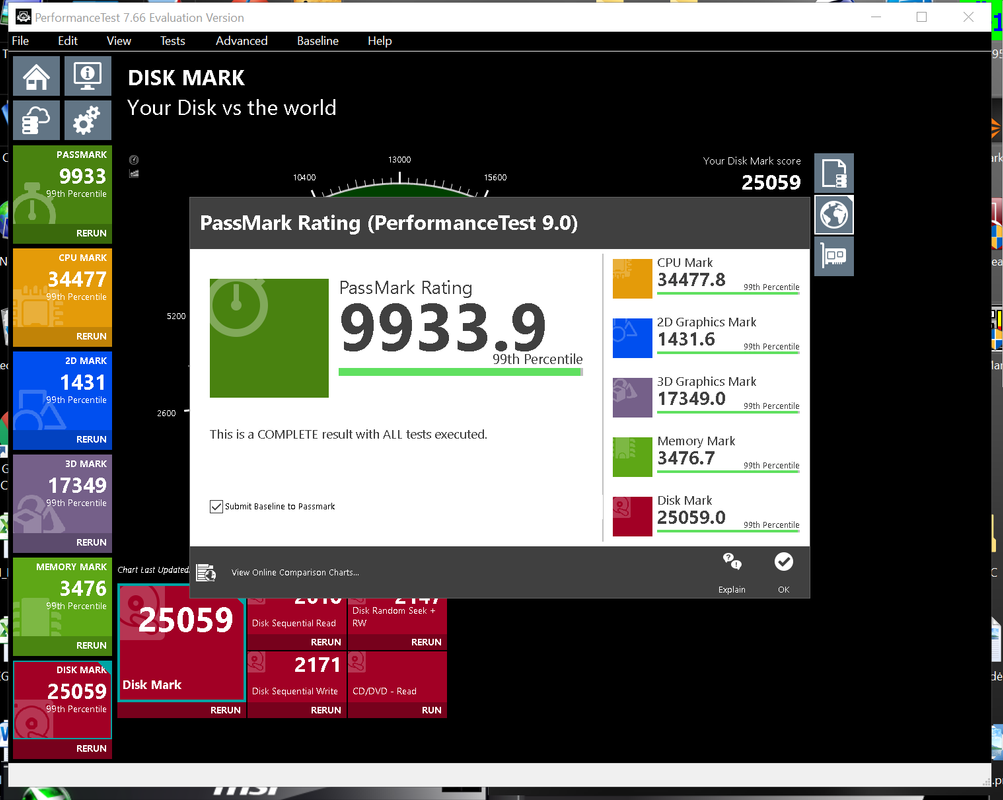Open the Edit menu
This screenshot has width=1003, height=800.
click(x=68, y=41)
